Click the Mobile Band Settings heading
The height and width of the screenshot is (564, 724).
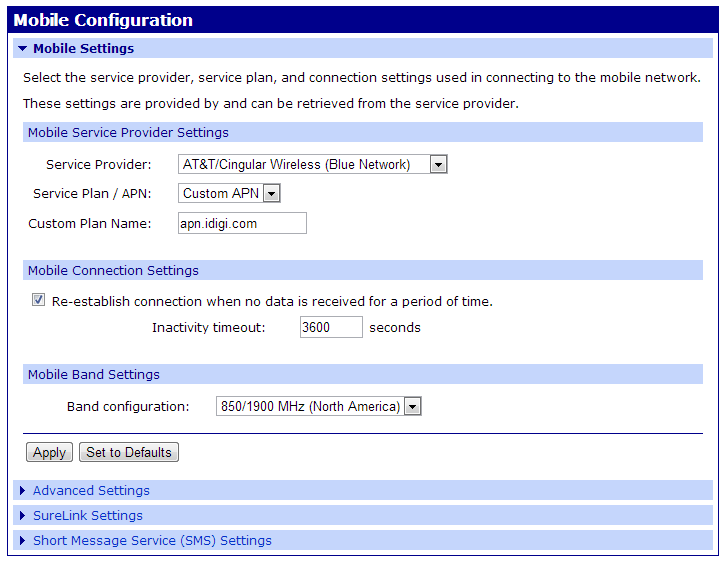94,375
